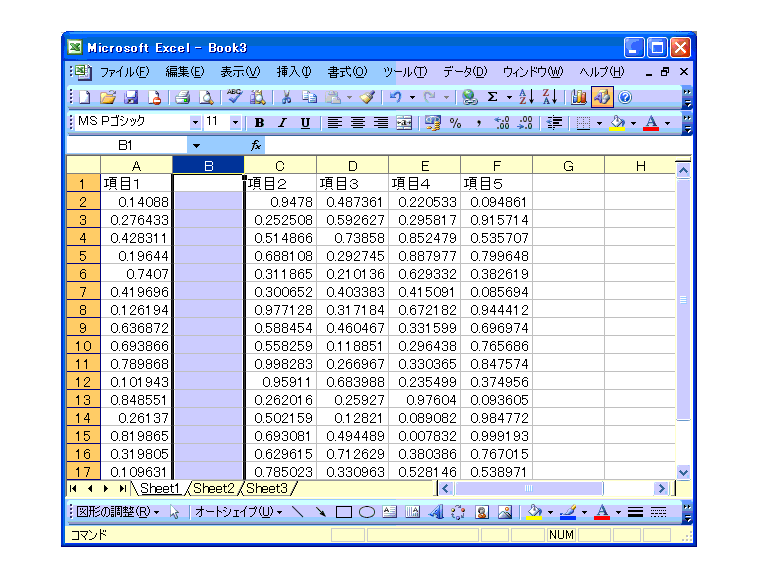Image resolution: width=761 pixels, height=584 pixels.
Task: Apply currency style
Action: 432,123
